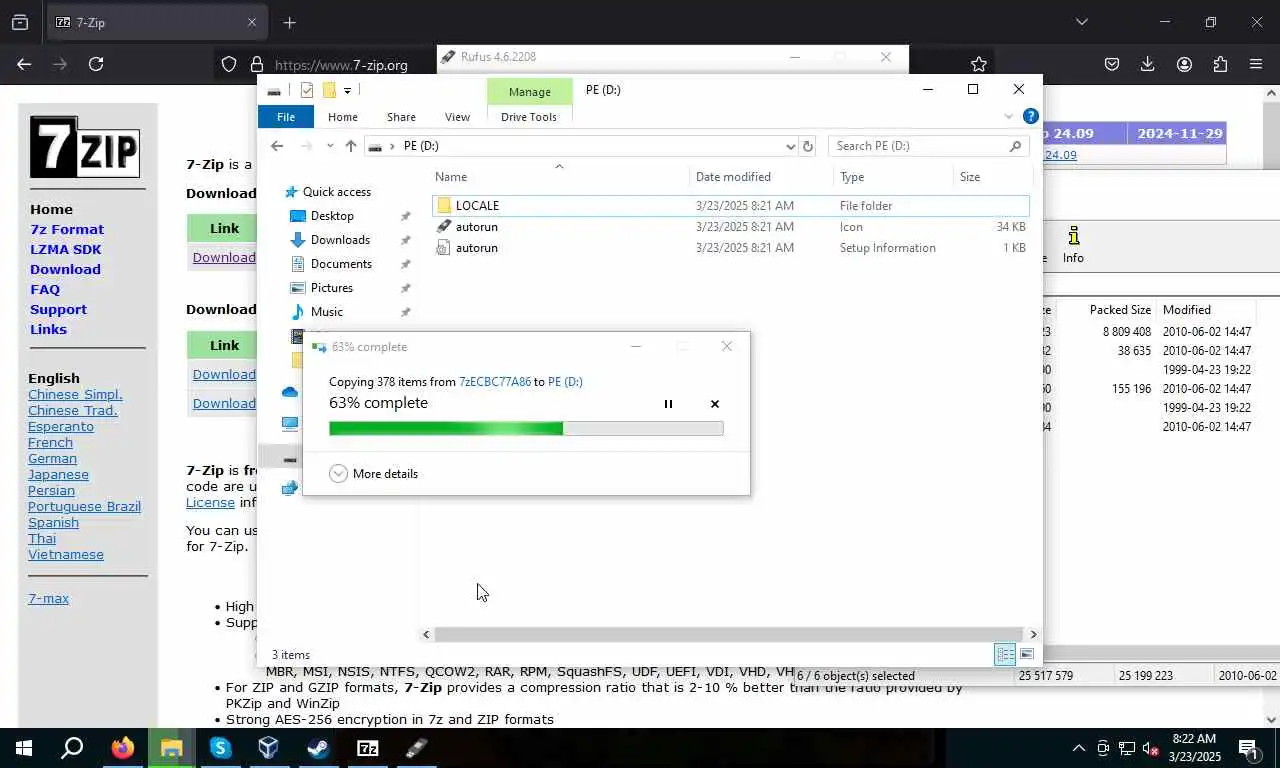Click Info icon in 7-Zip window
This screenshot has height=768, width=1280.
(1073, 244)
